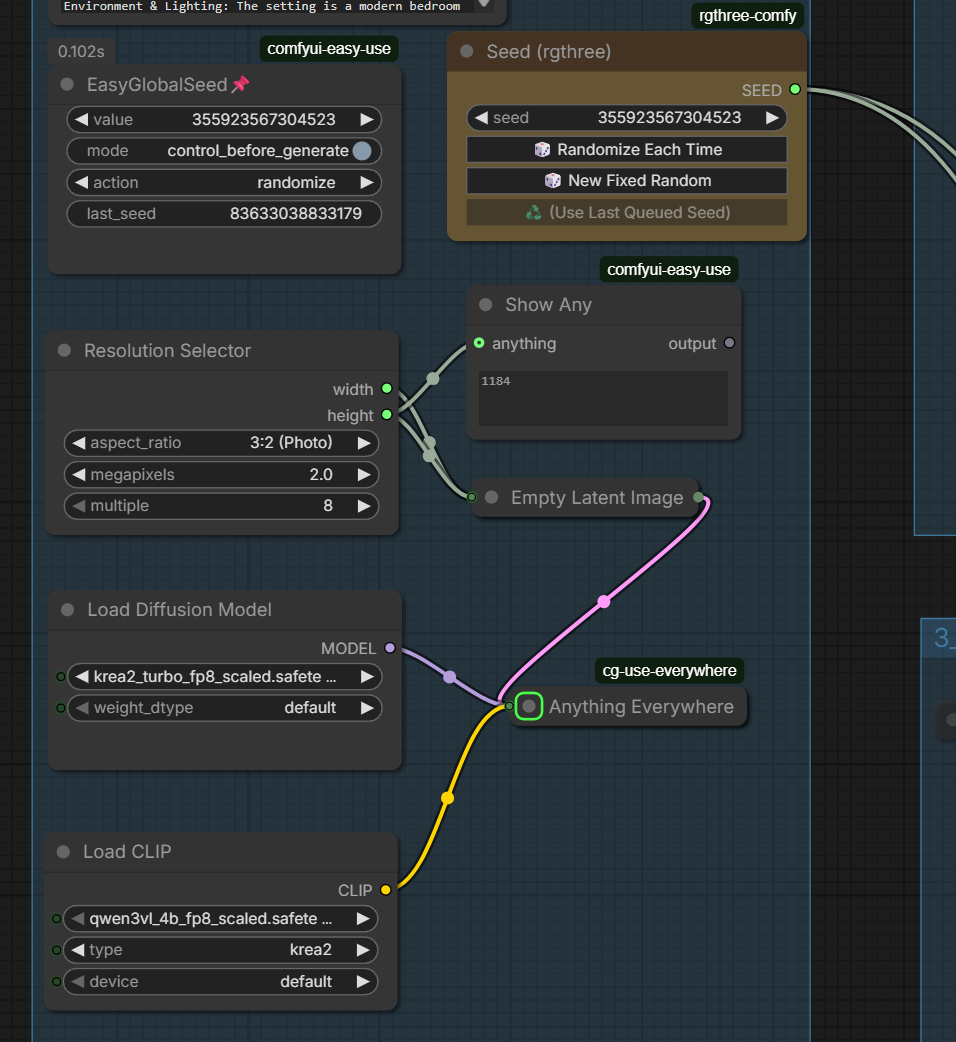This screenshot has width=956, height=1042.
Task: Click the Randomize Each Time button
Action: tap(626, 150)
